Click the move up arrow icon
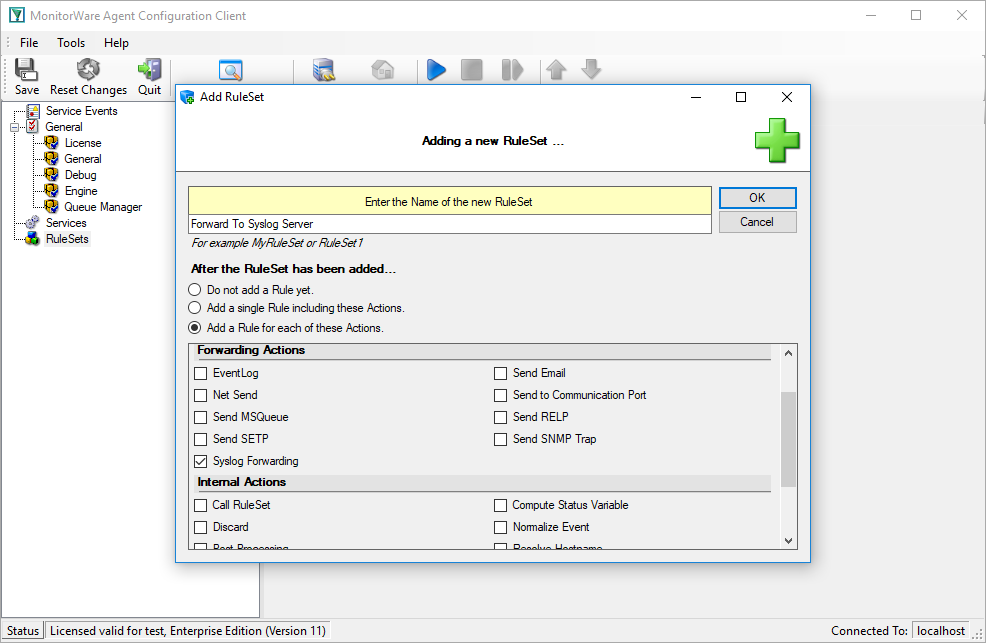 click(x=556, y=70)
